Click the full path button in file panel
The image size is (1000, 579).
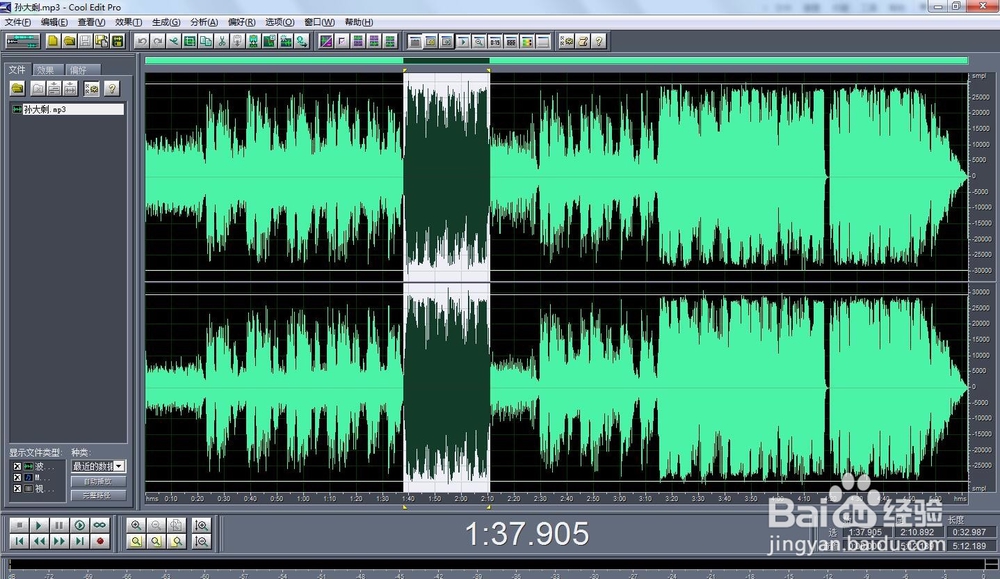tap(98, 495)
